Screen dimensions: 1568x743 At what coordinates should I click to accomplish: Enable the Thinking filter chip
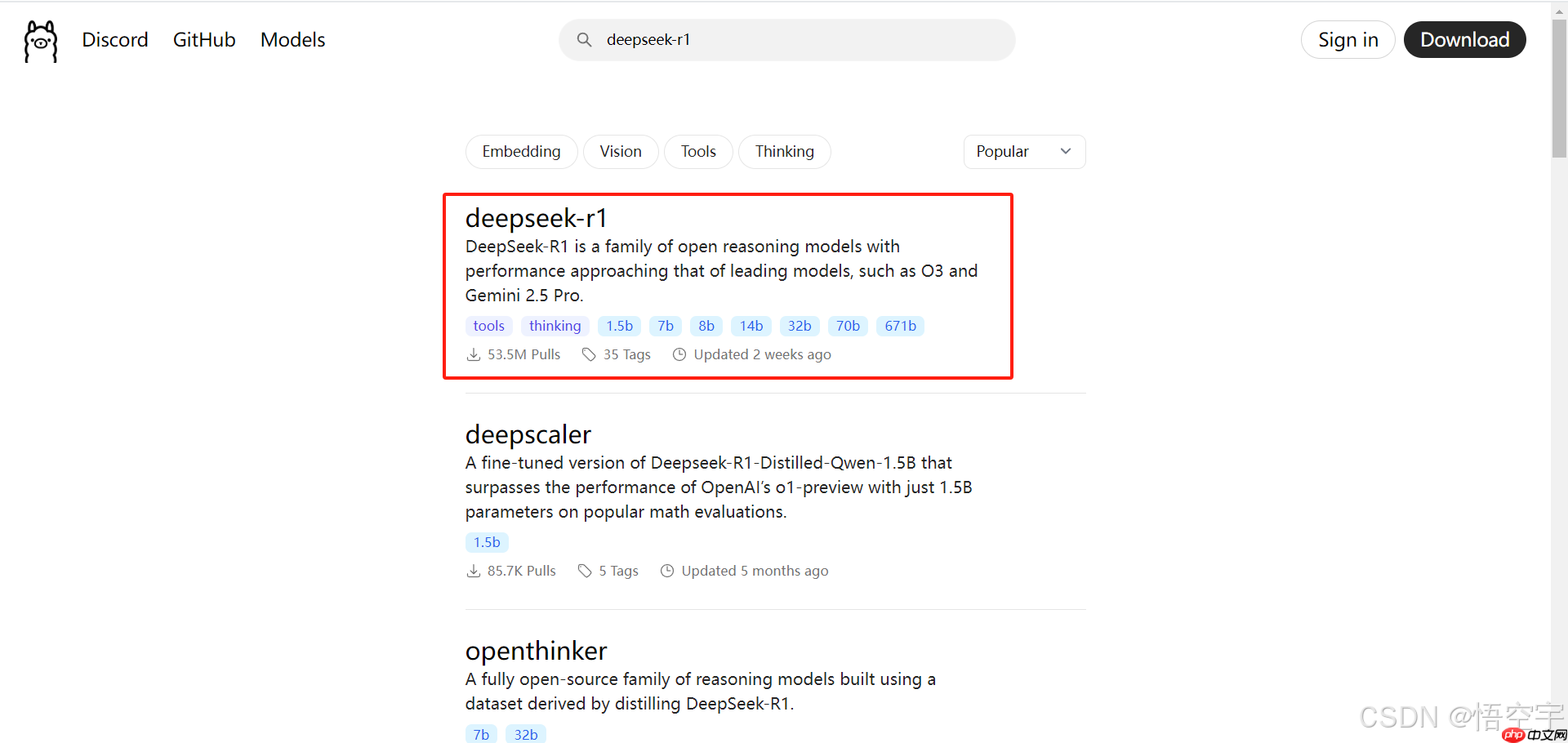click(784, 152)
